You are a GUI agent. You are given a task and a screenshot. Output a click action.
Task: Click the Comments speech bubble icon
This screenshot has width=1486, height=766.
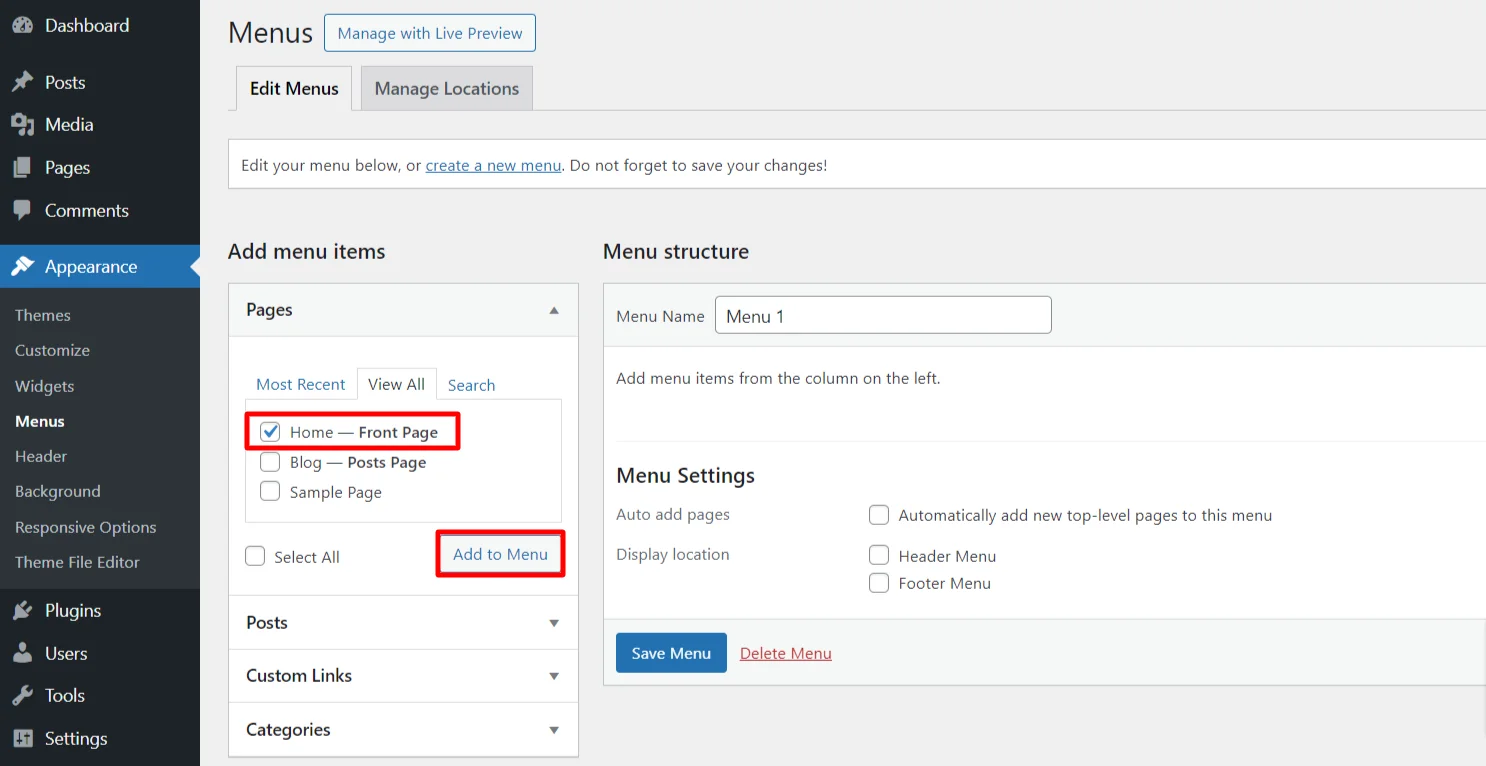click(x=22, y=211)
